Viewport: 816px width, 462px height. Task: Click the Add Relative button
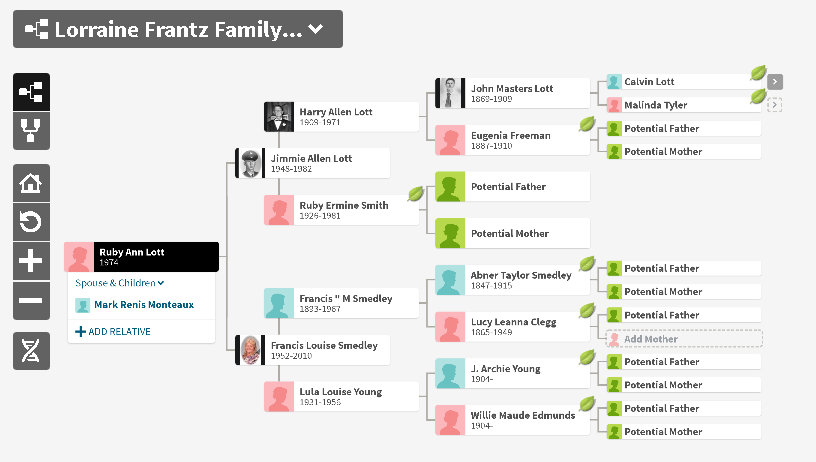(113, 331)
